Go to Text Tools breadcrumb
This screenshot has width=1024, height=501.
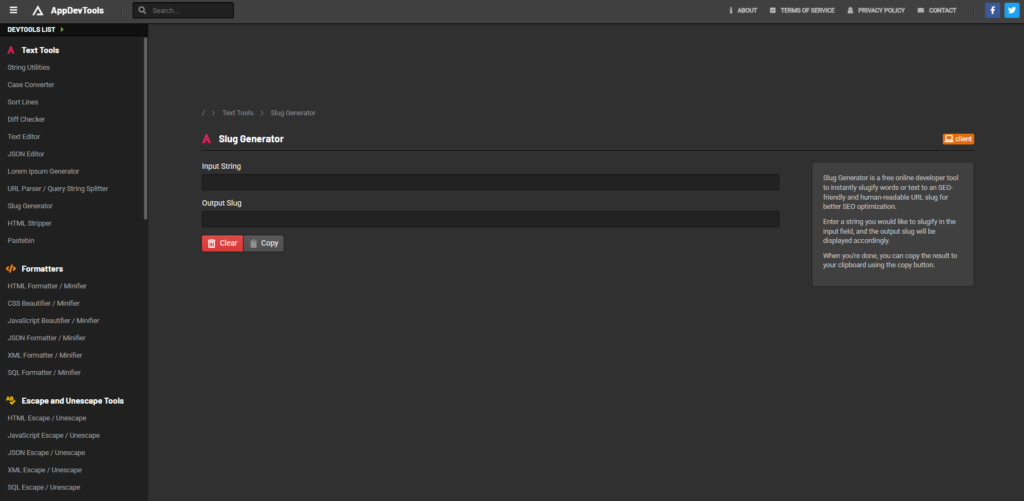pos(238,113)
